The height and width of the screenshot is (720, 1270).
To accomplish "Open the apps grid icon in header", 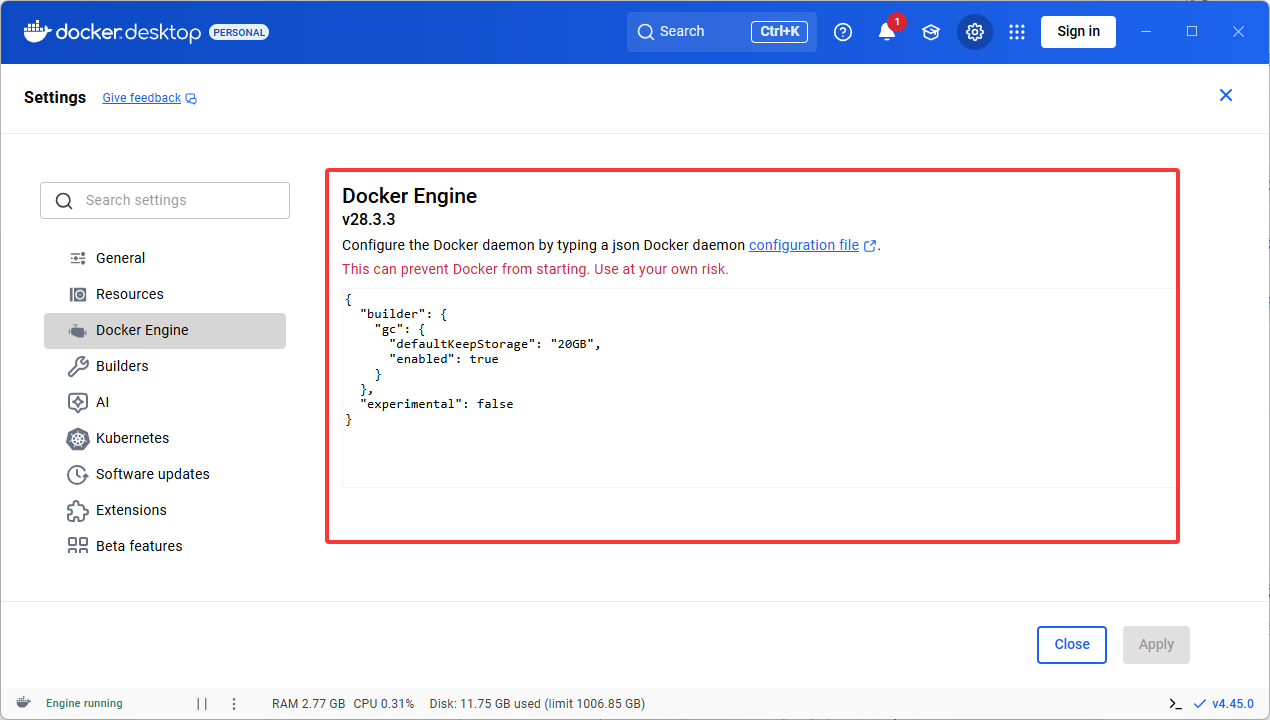I will click(x=1017, y=32).
